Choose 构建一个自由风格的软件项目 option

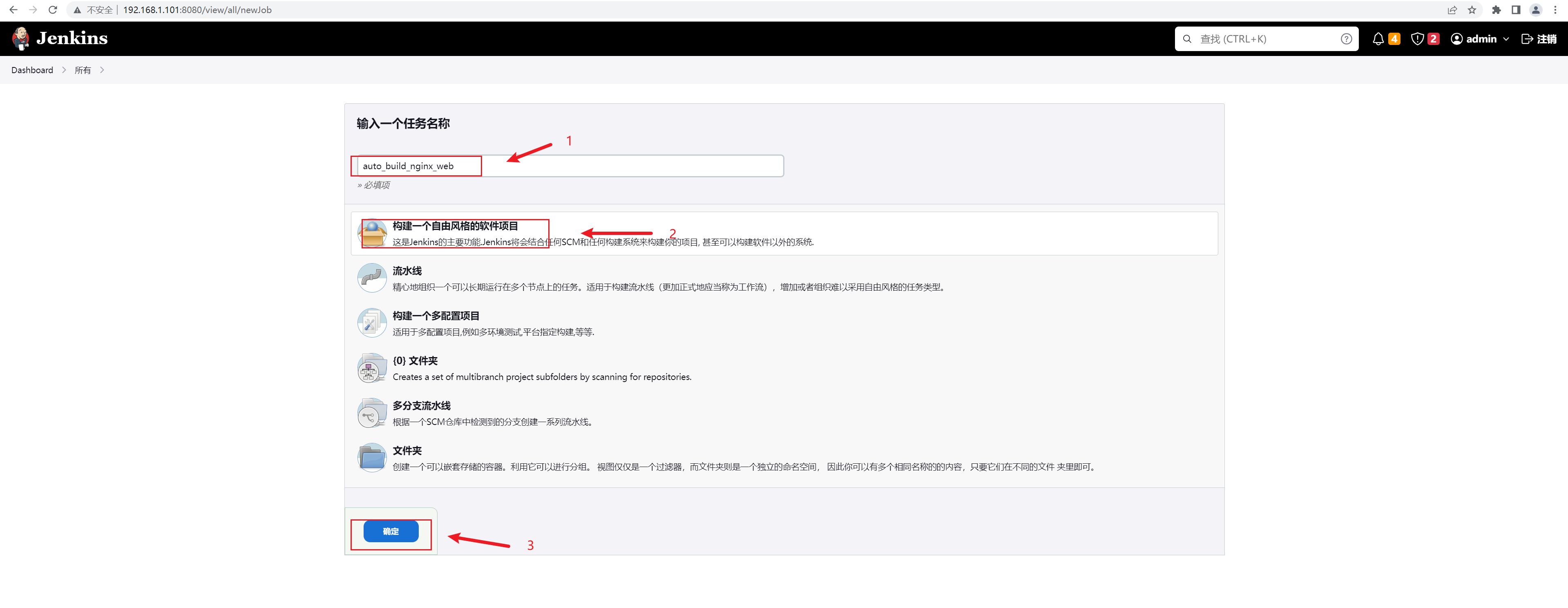[784, 234]
